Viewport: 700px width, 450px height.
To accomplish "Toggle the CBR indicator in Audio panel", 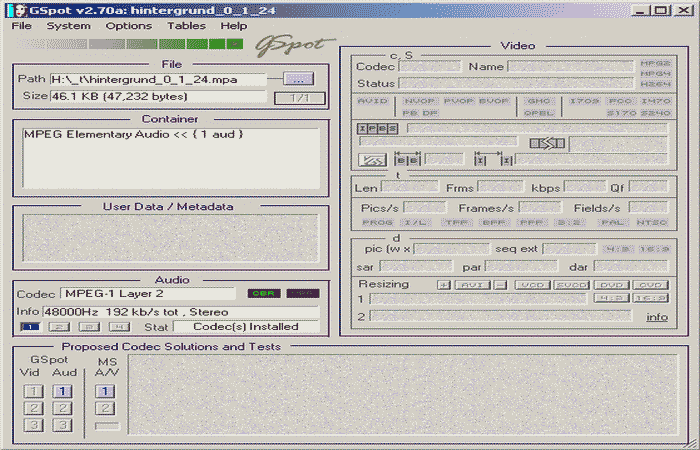I will click(x=263, y=294).
